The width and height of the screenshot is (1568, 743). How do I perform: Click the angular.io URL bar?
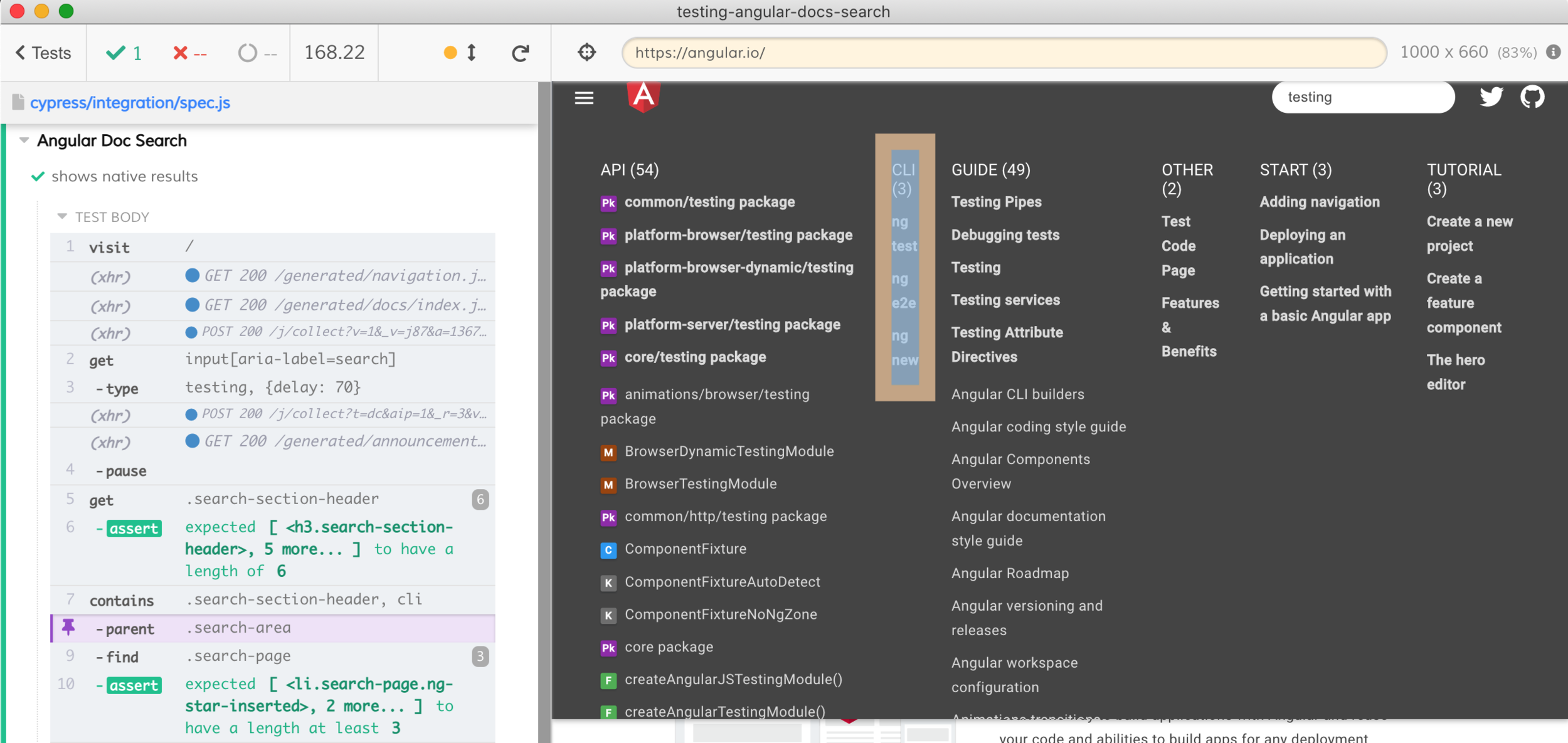point(1004,53)
